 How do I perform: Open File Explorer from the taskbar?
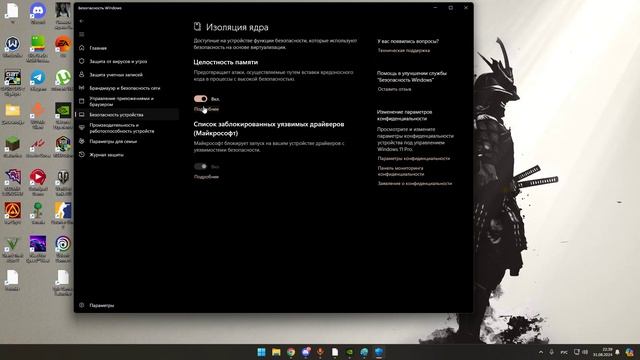276,352
